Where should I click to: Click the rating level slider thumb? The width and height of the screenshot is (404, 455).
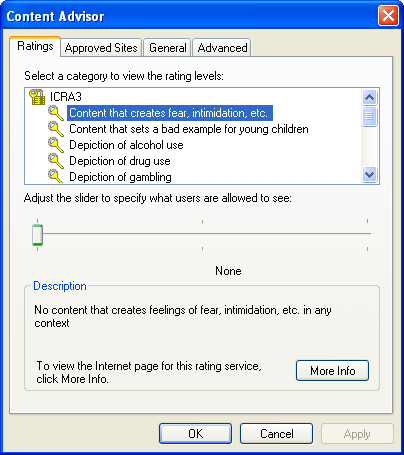(37, 235)
